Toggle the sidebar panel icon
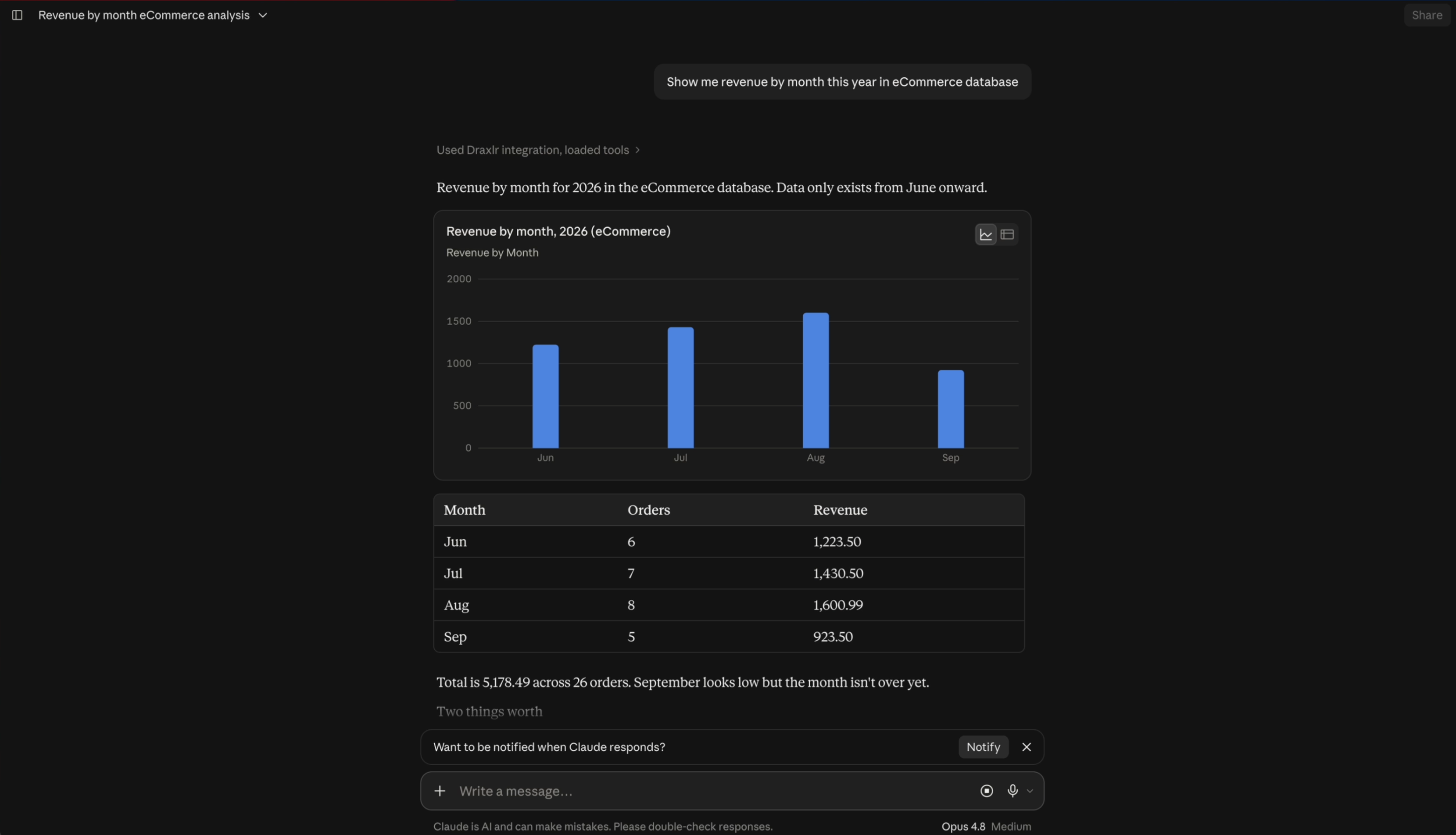1456x835 pixels. 17,15
